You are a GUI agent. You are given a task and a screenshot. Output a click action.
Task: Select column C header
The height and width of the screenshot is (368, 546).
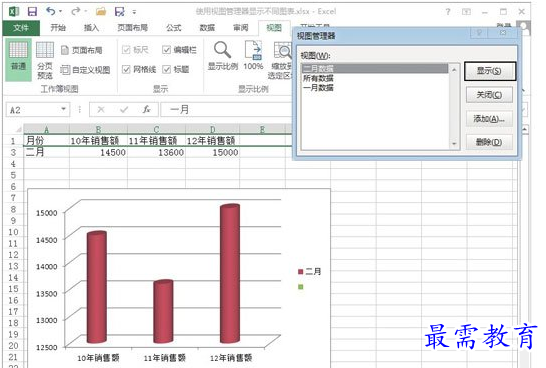156,129
